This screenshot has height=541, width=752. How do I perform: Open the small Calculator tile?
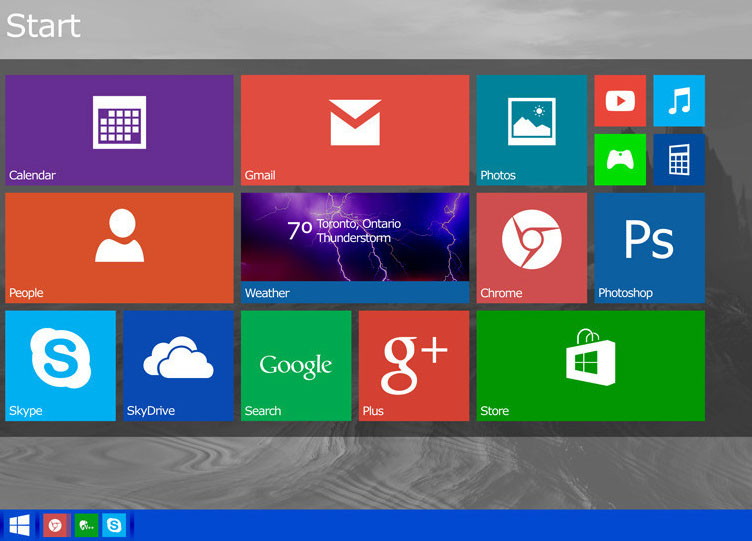click(679, 160)
